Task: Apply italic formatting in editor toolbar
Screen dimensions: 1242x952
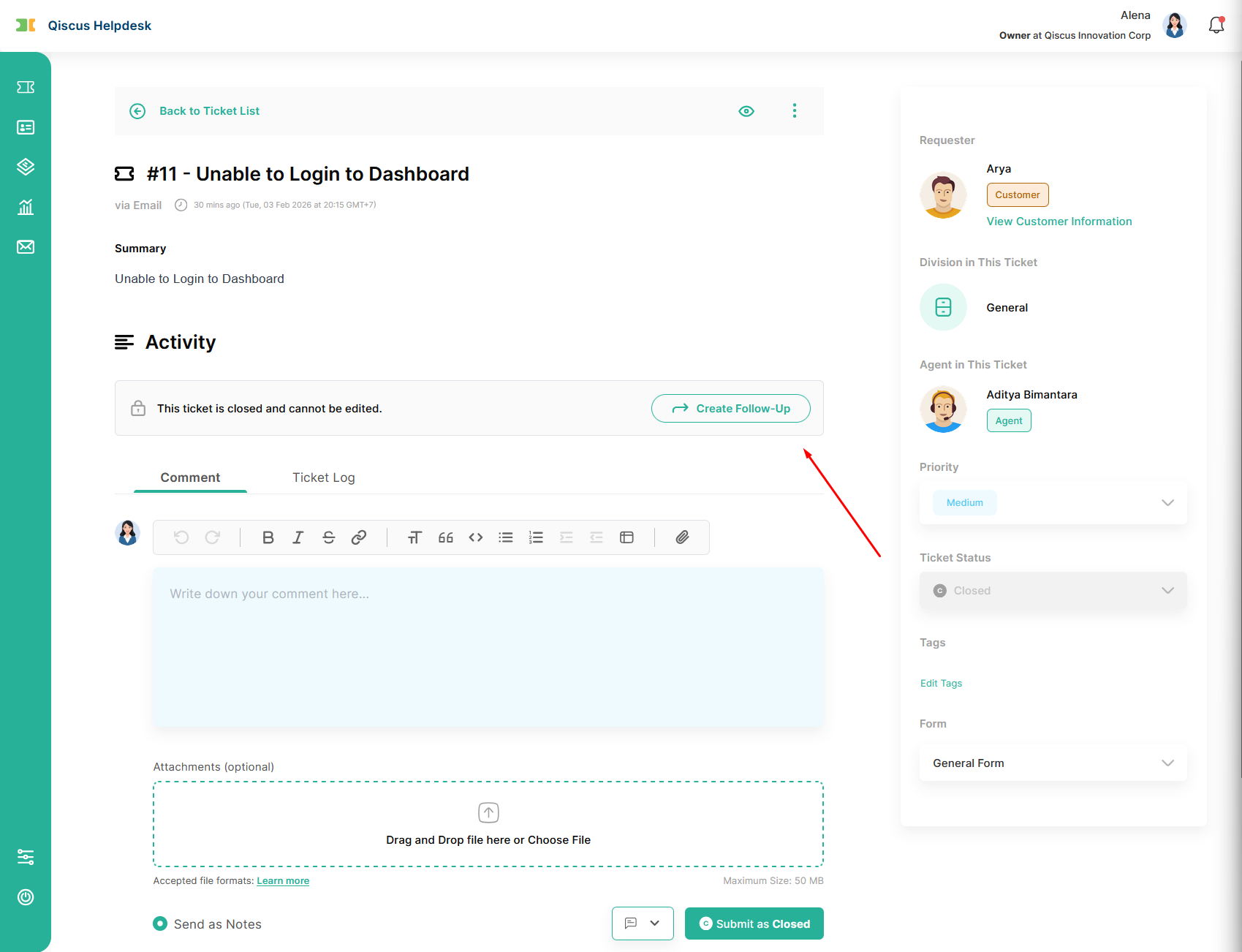Action: point(298,537)
